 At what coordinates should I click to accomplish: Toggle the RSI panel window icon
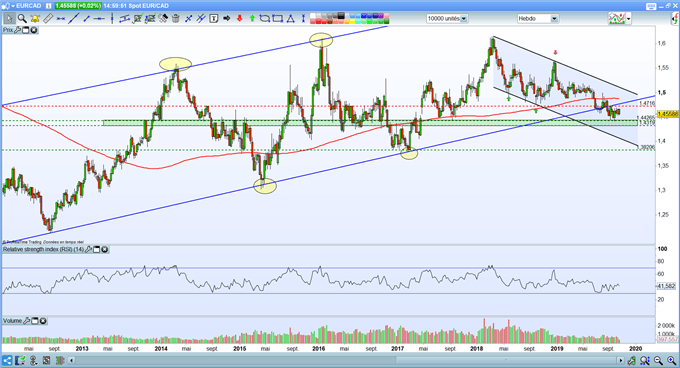pos(97,250)
